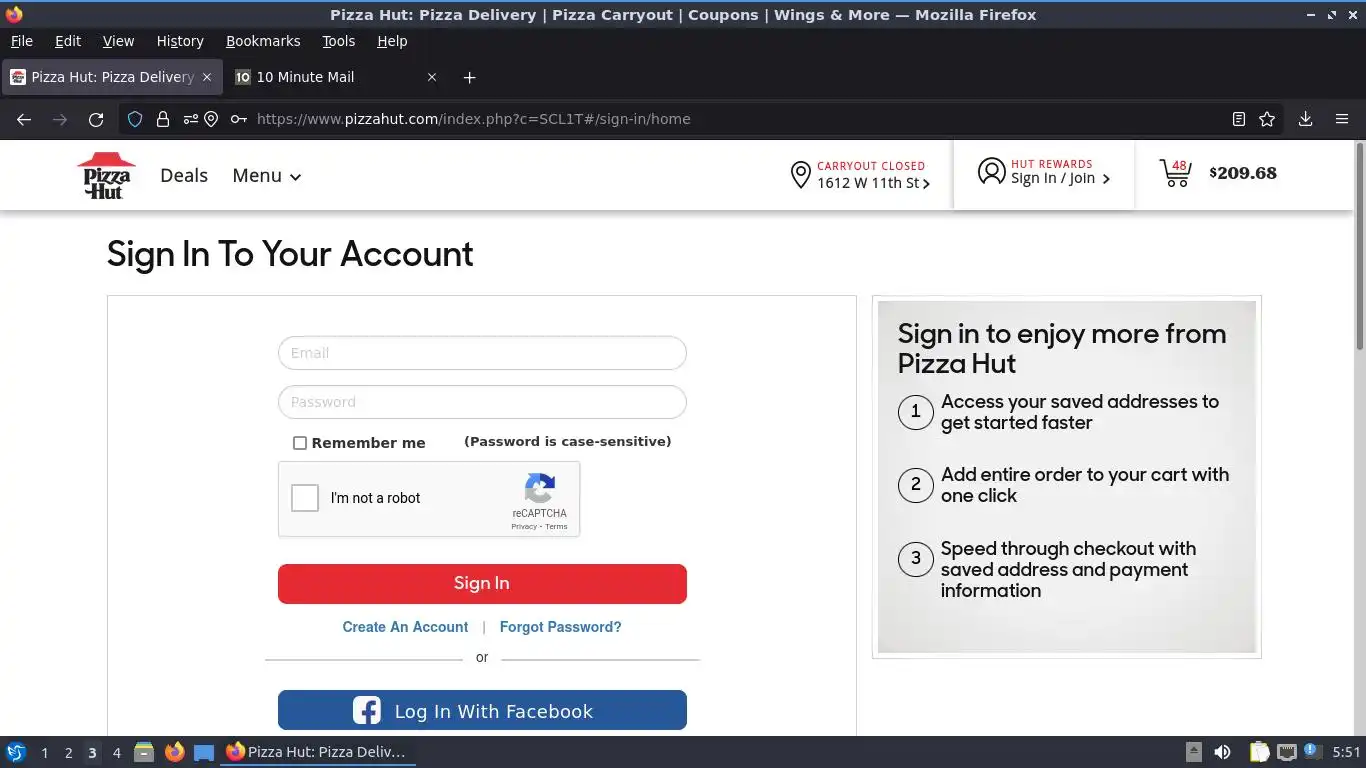Image resolution: width=1366 pixels, height=768 pixels.
Task: Open the View menu
Action: click(x=118, y=41)
